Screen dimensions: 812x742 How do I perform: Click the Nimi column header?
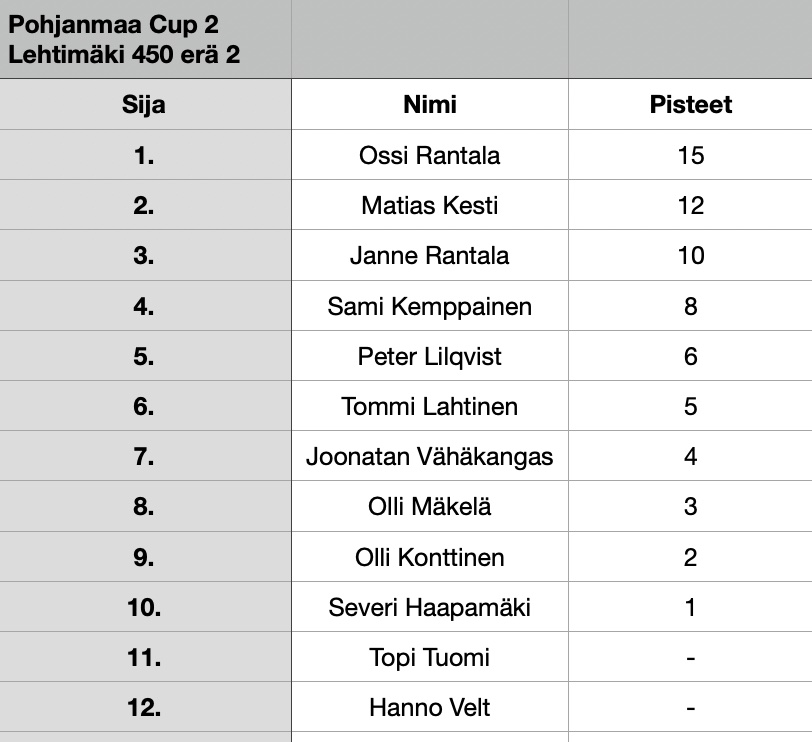(x=430, y=104)
